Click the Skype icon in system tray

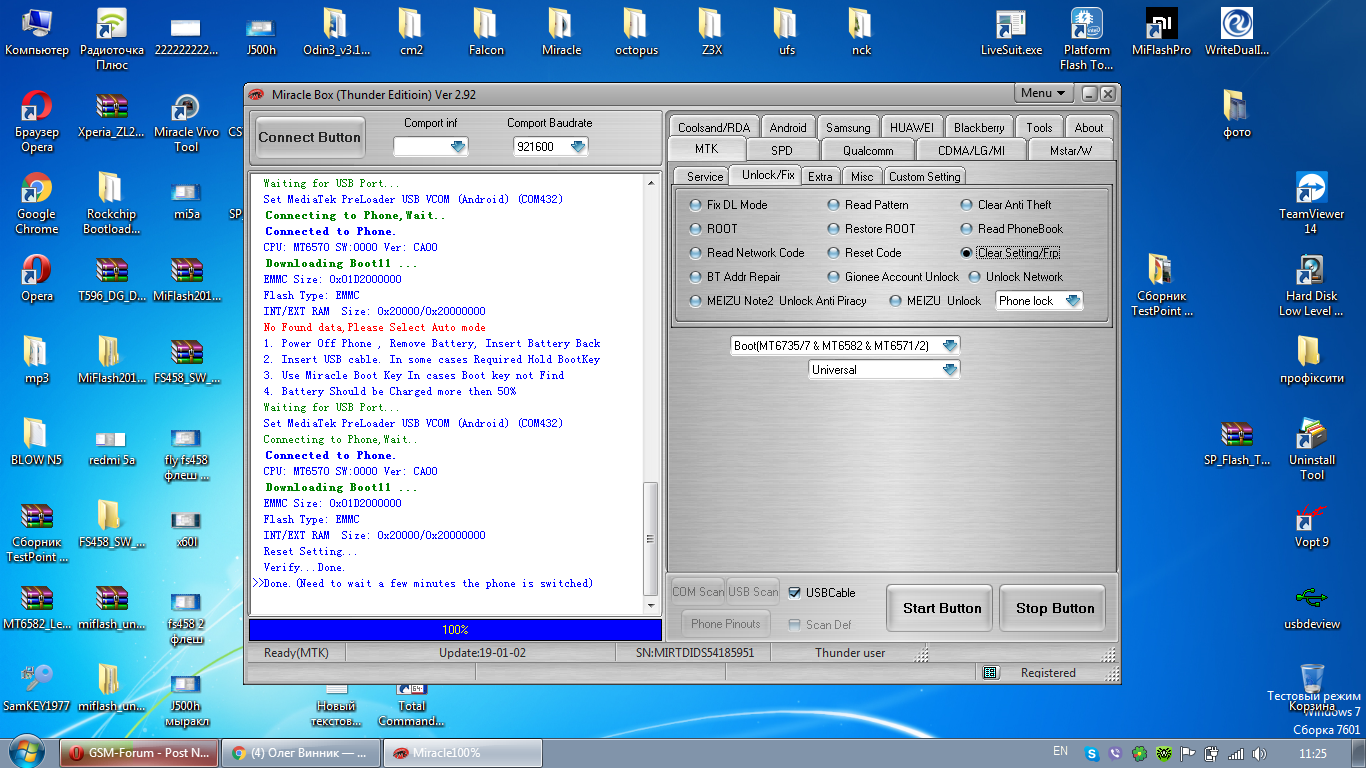click(x=1091, y=753)
